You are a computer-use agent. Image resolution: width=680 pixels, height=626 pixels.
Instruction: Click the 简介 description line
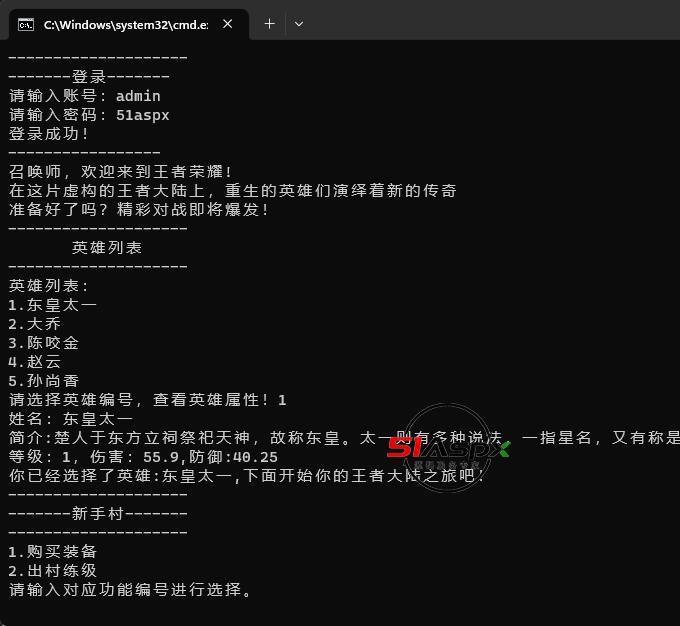click(344, 438)
